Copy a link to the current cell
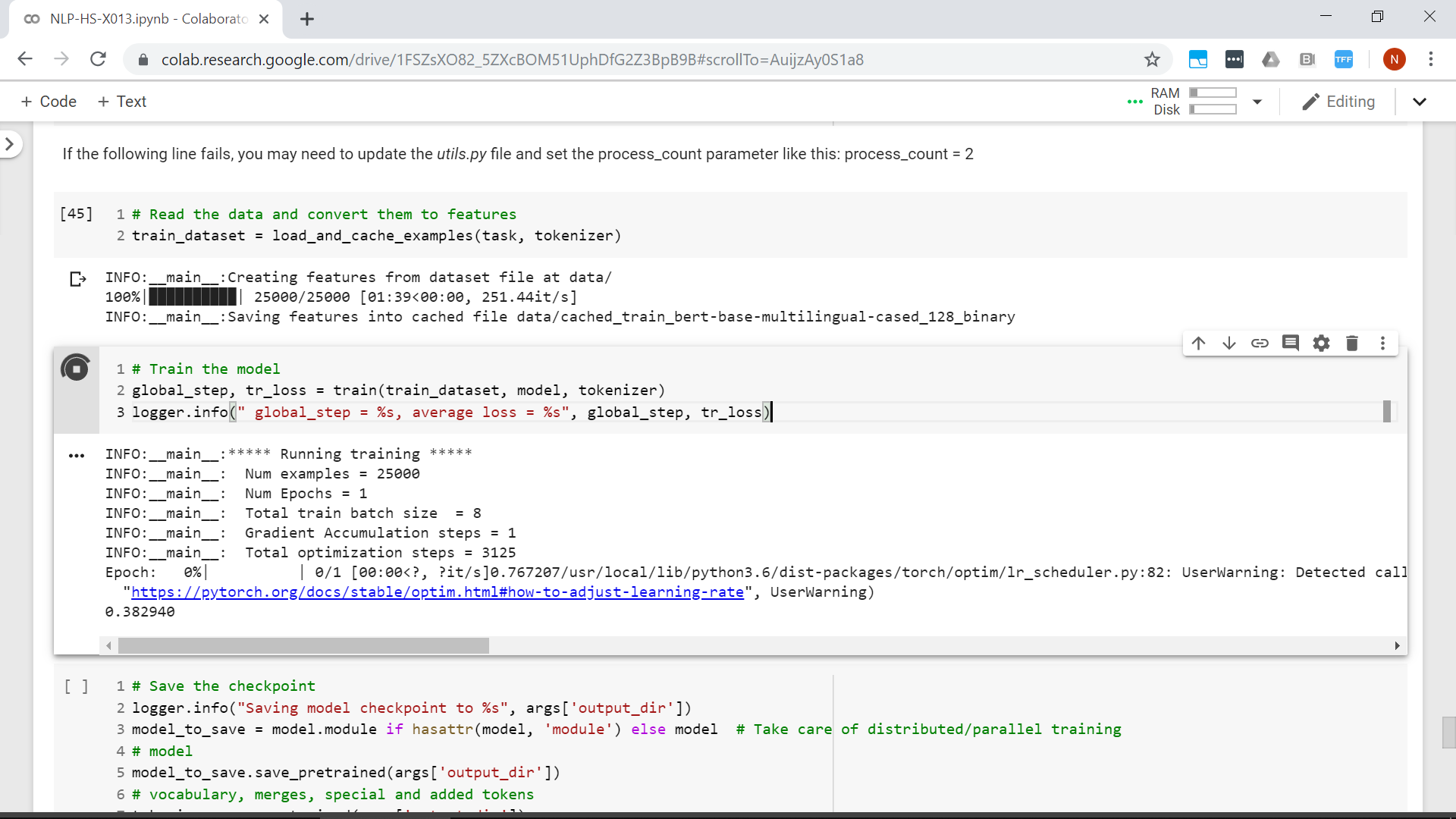The width and height of the screenshot is (1456, 819). 1260,343
